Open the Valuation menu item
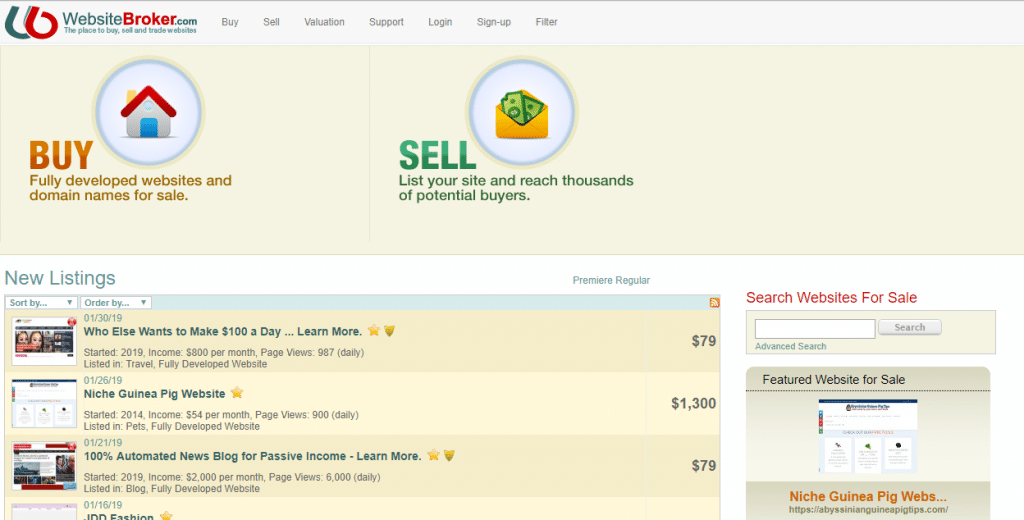The height and width of the screenshot is (520, 1024). click(x=324, y=22)
